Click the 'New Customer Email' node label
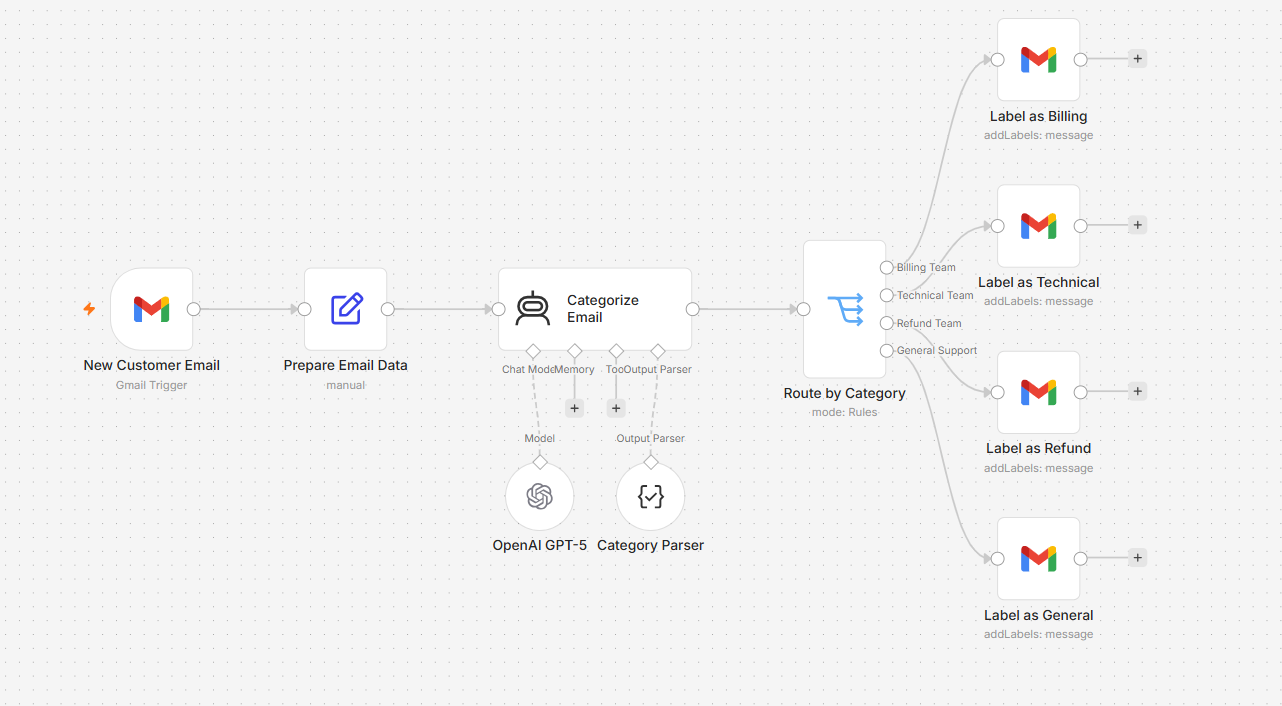This screenshot has height=706, width=1282. coord(152,365)
